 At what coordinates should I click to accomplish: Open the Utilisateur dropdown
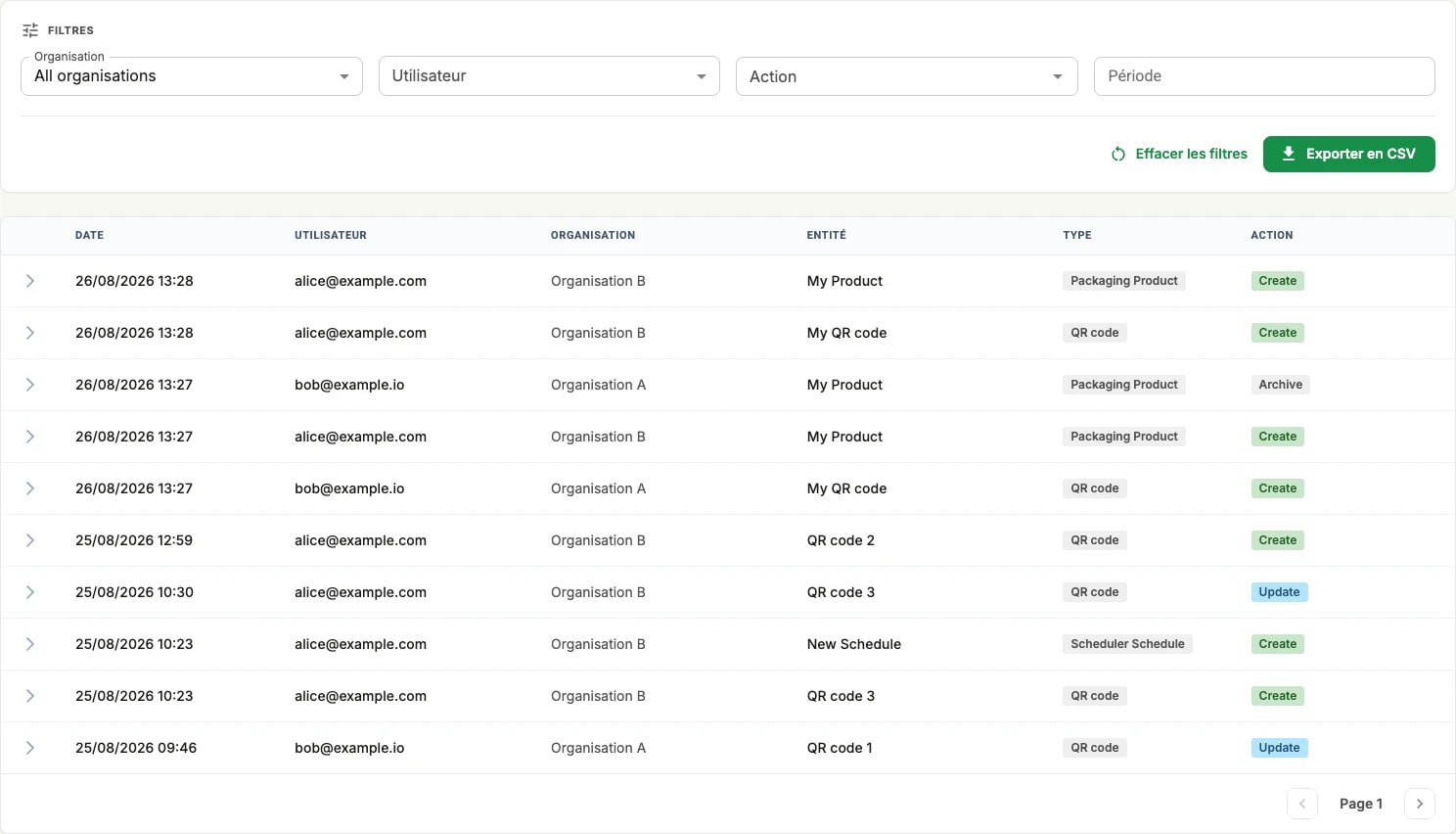click(x=549, y=76)
